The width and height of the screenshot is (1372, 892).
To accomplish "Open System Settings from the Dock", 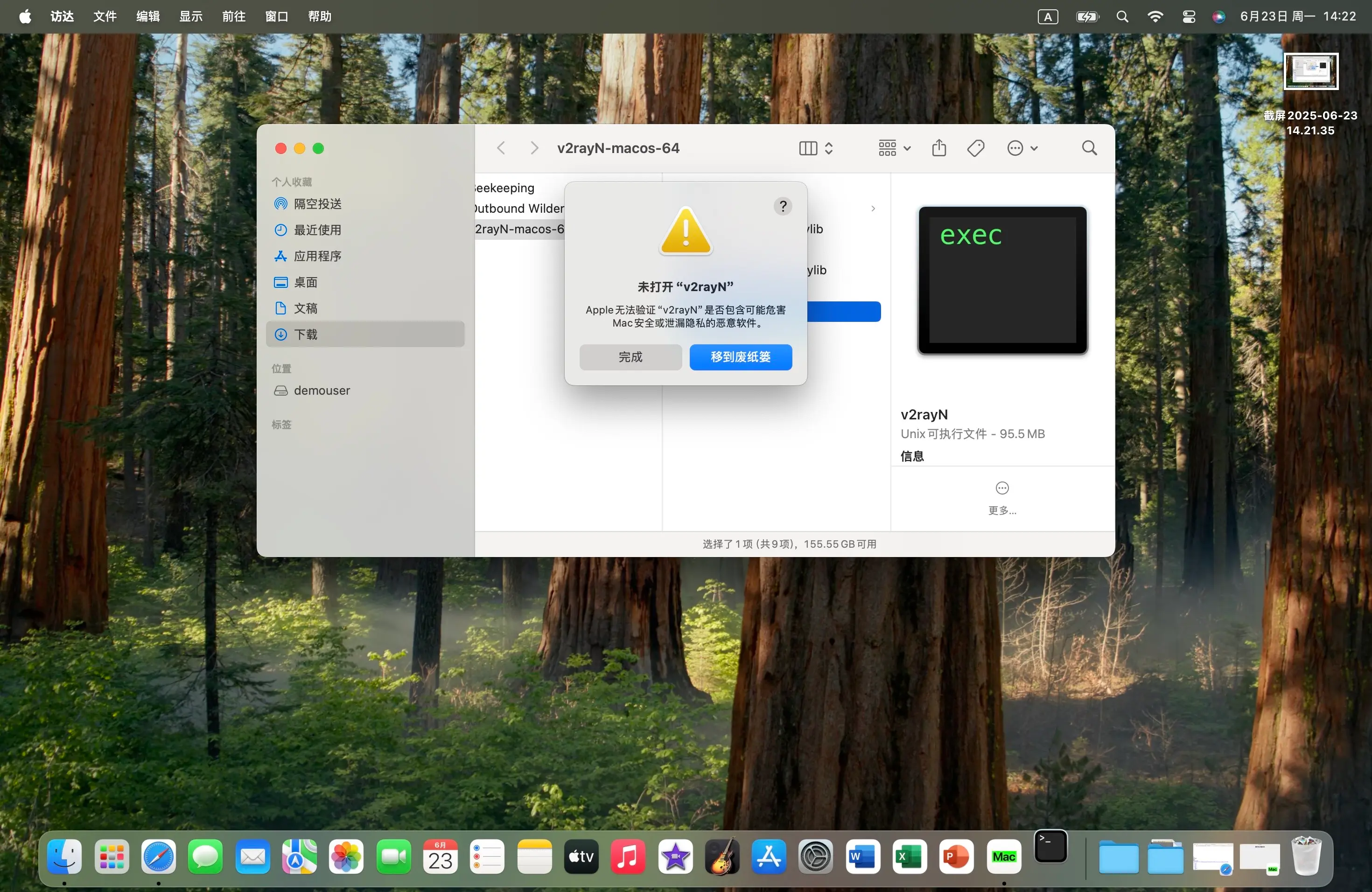I will click(x=816, y=856).
